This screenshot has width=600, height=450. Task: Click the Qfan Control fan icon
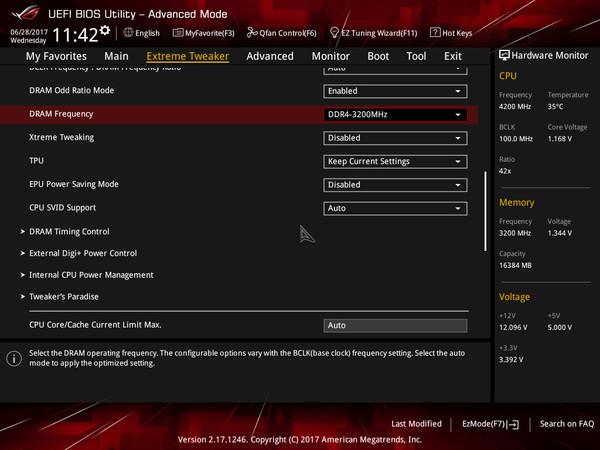pyautogui.click(x=252, y=33)
